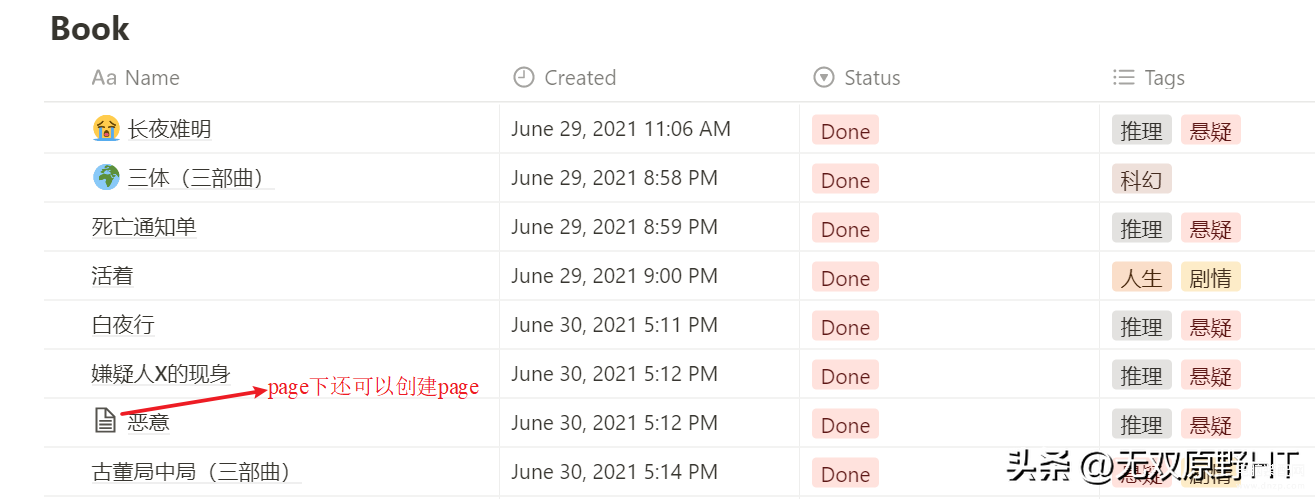Click the Aa text icon in Name header
Screen dimensions: 1315x499
tap(104, 78)
